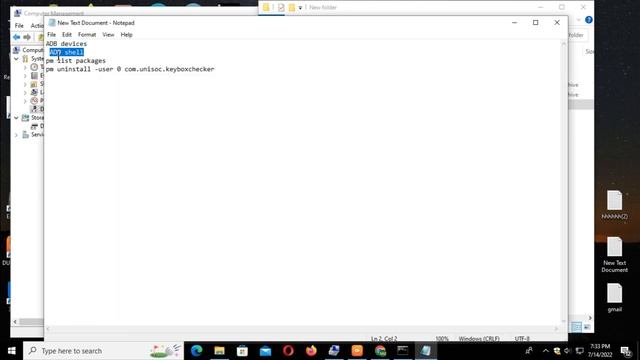Open the File menu of Computer Management
Screen dimensions: 640x360
point(19,26)
